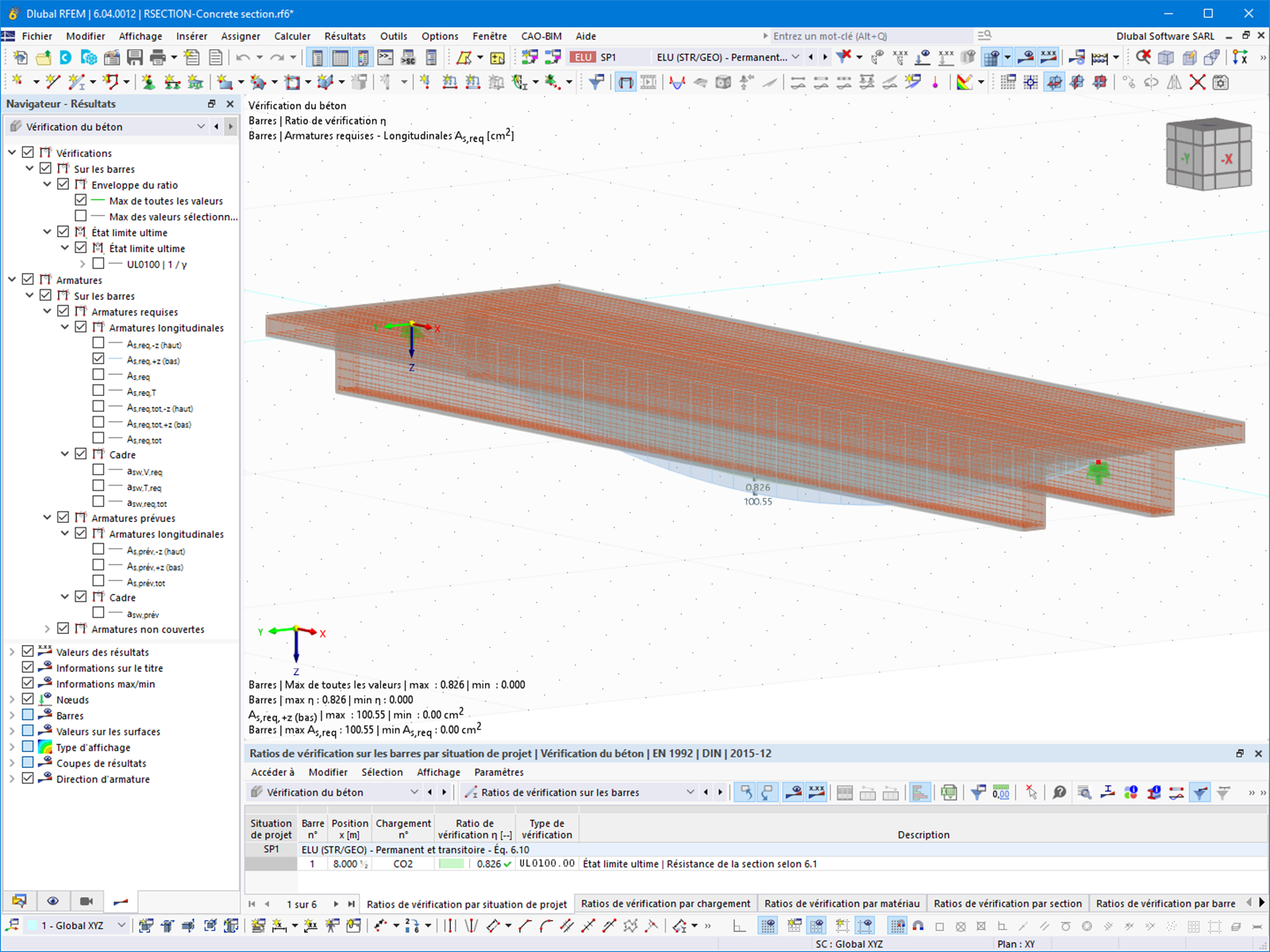This screenshot has height=952, width=1270.
Task: Click the Redo arrow icon
Action: (x=276, y=57)
